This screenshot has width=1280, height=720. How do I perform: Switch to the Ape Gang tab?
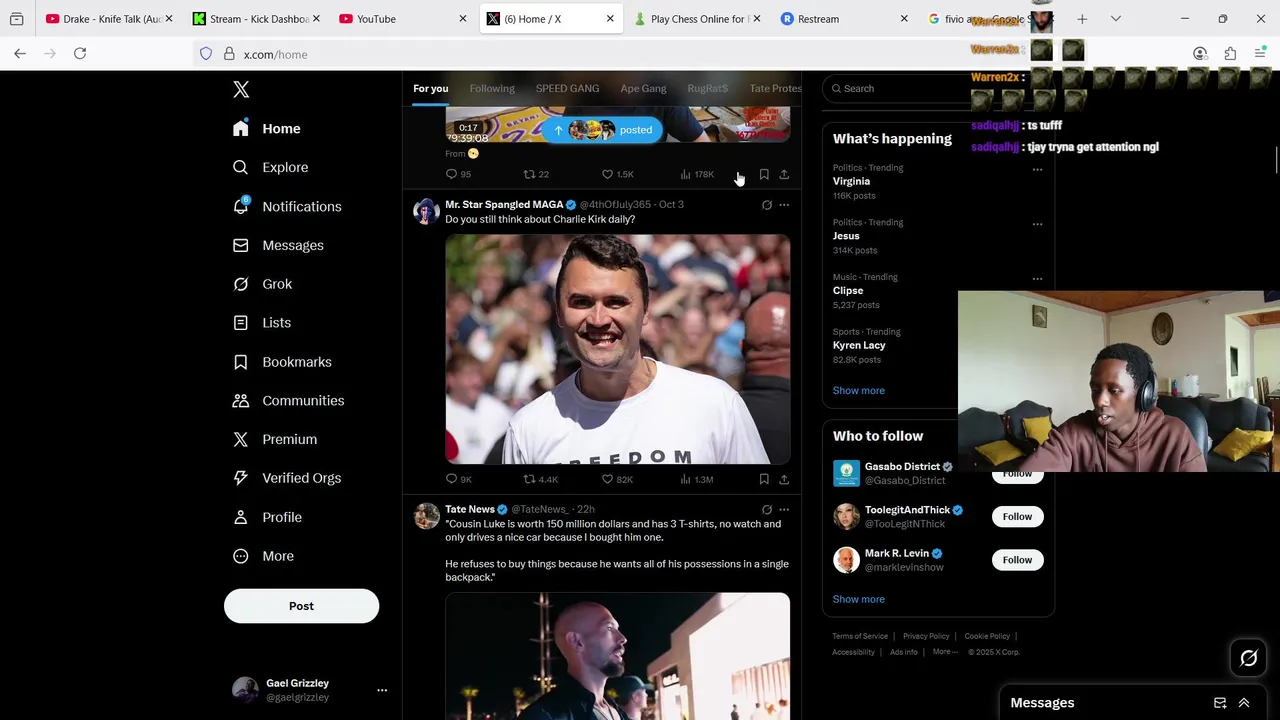[x=643, y=88]
